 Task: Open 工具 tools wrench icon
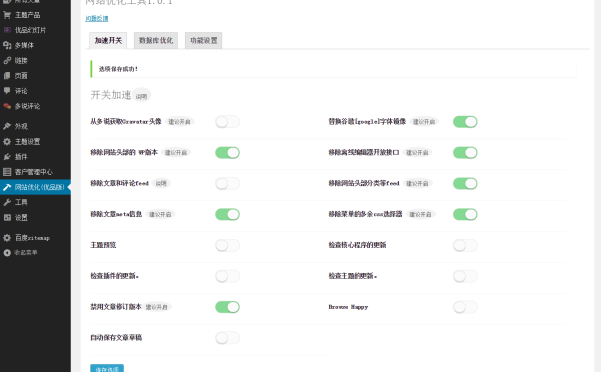coord(7,202)
